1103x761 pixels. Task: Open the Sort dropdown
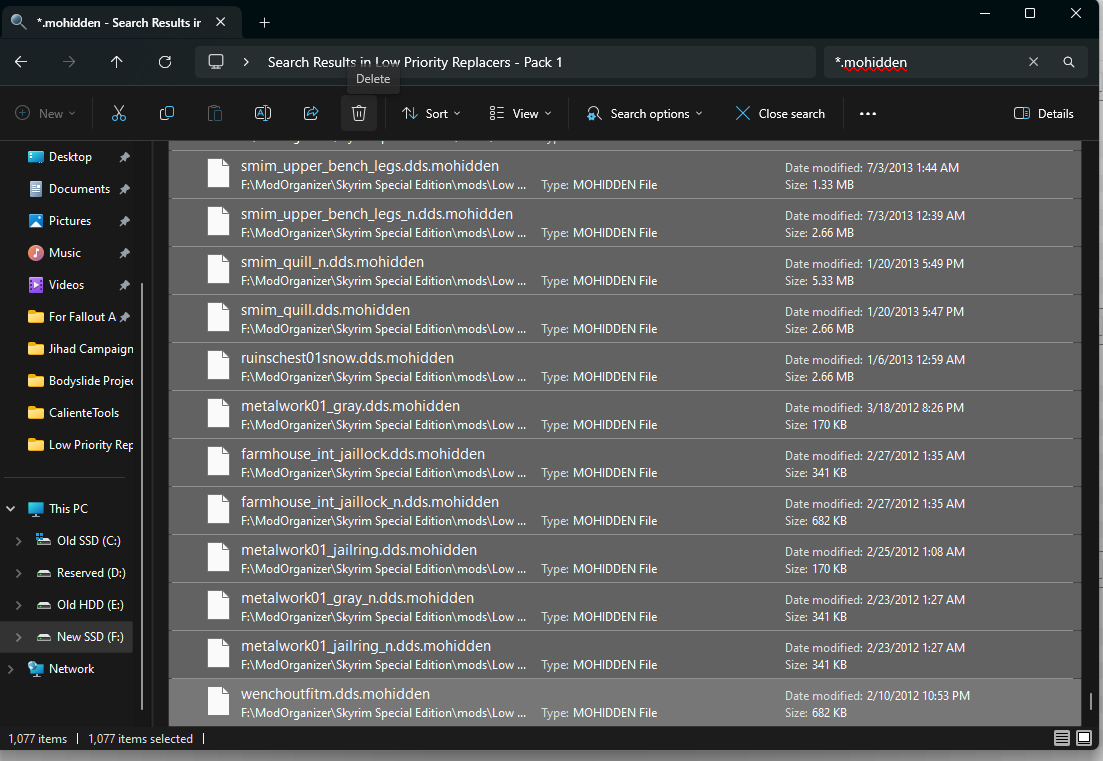click(x=431, y=113)
